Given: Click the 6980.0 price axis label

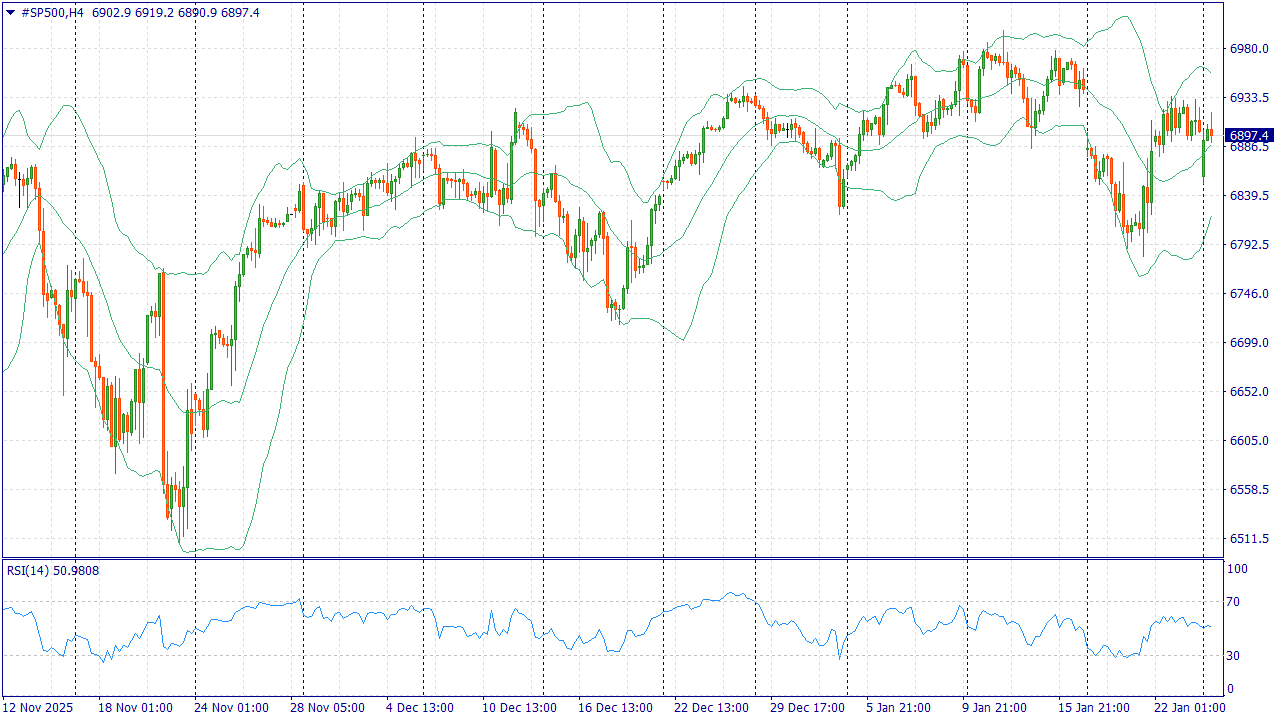Looking at the screenshot, I should coord(1249,49).
